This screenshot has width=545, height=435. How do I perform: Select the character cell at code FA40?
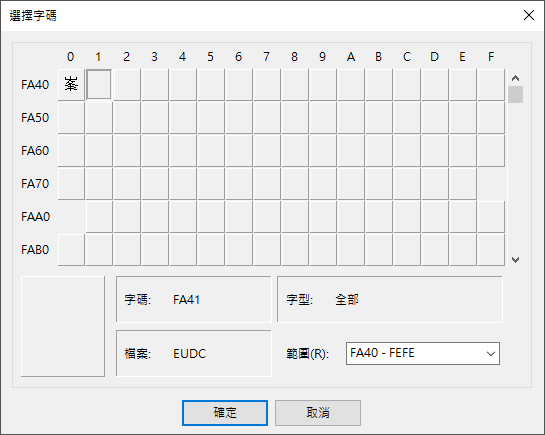tap(71, 85)
